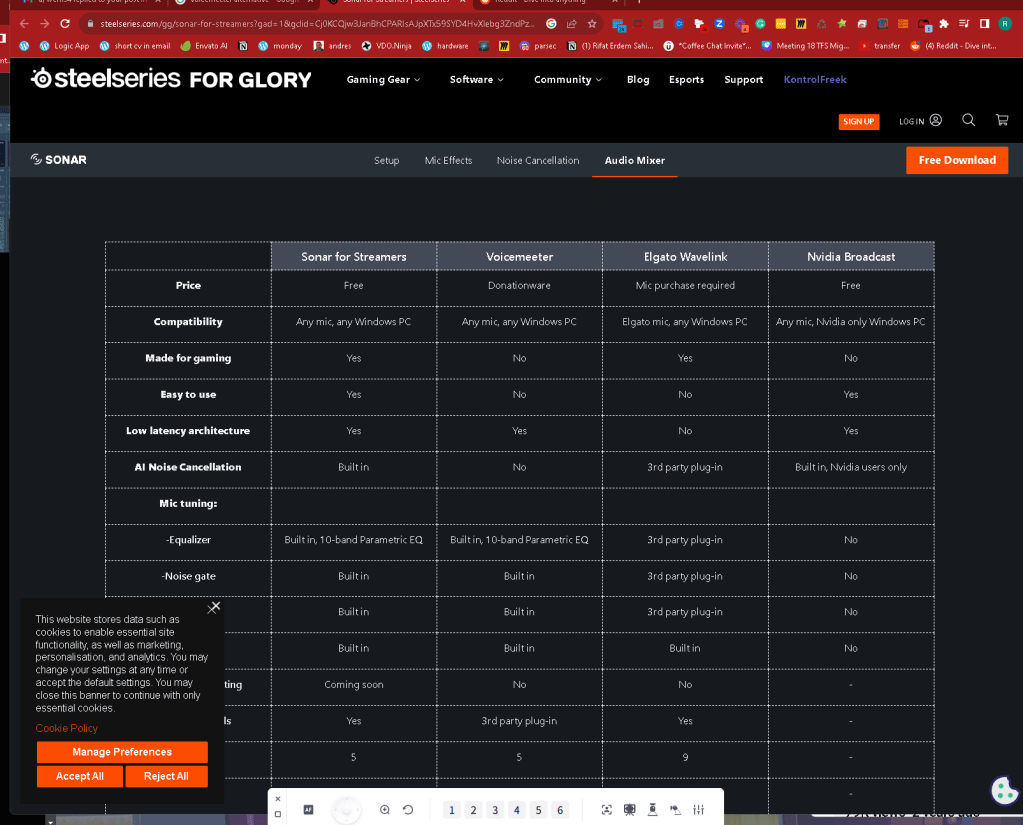Click the orange SIGN UP button
1023x825 pixels.
859,121
